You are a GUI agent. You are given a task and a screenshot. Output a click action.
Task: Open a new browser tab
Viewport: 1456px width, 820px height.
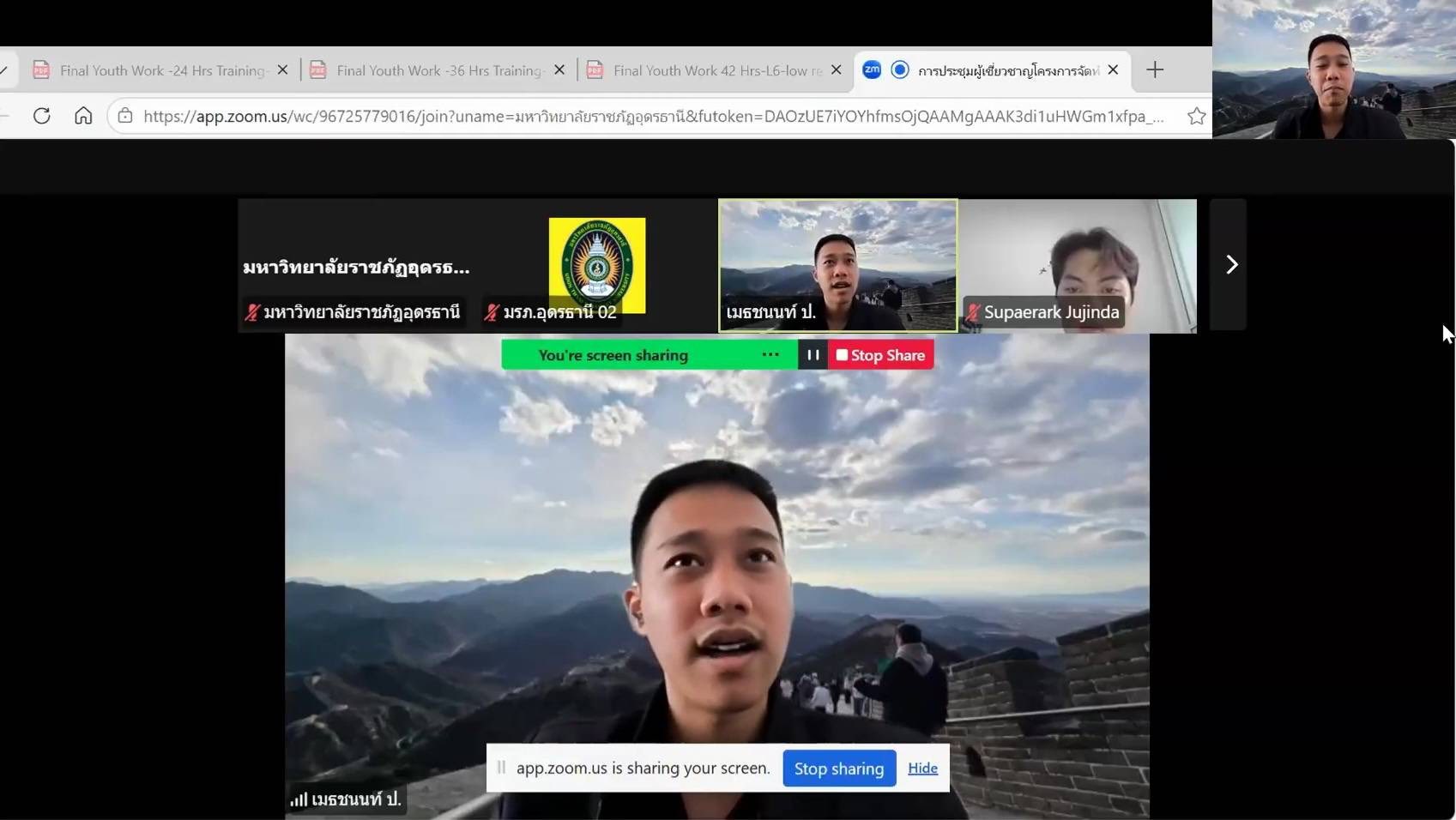click(1155, 70)
